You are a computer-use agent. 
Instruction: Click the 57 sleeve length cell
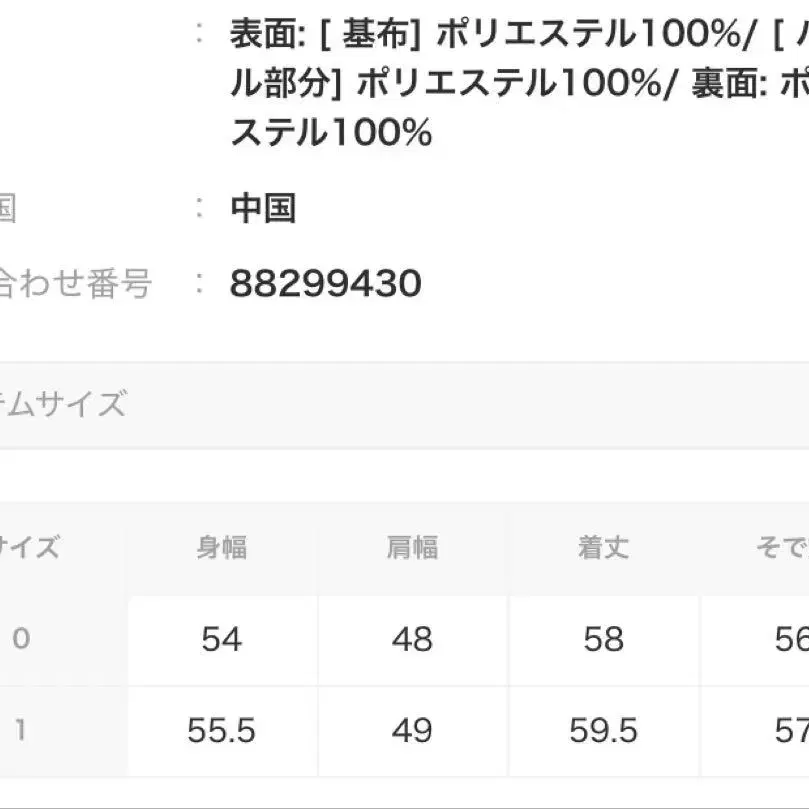790,731
